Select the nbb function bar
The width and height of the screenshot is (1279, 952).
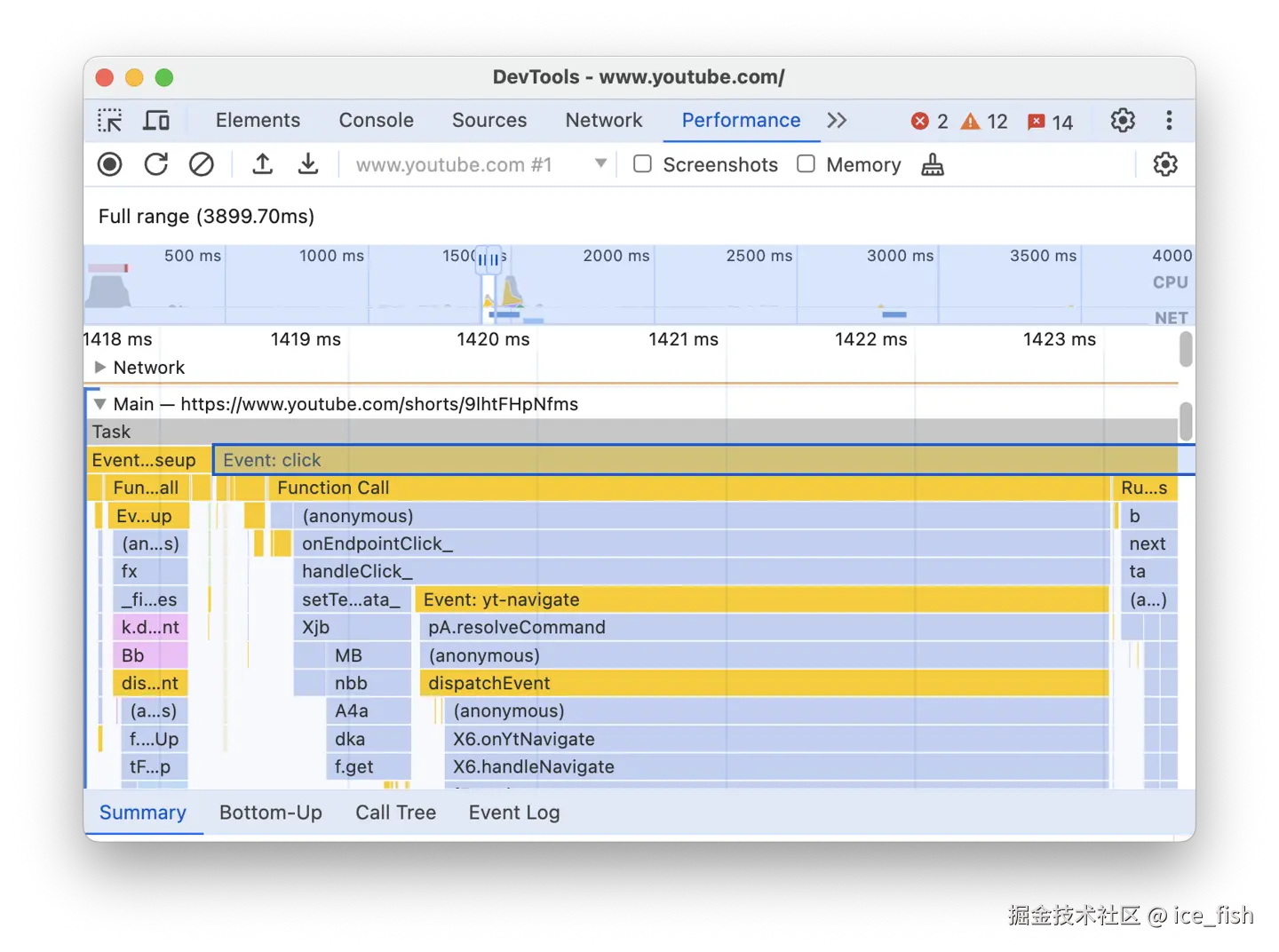tap(369, 683)
